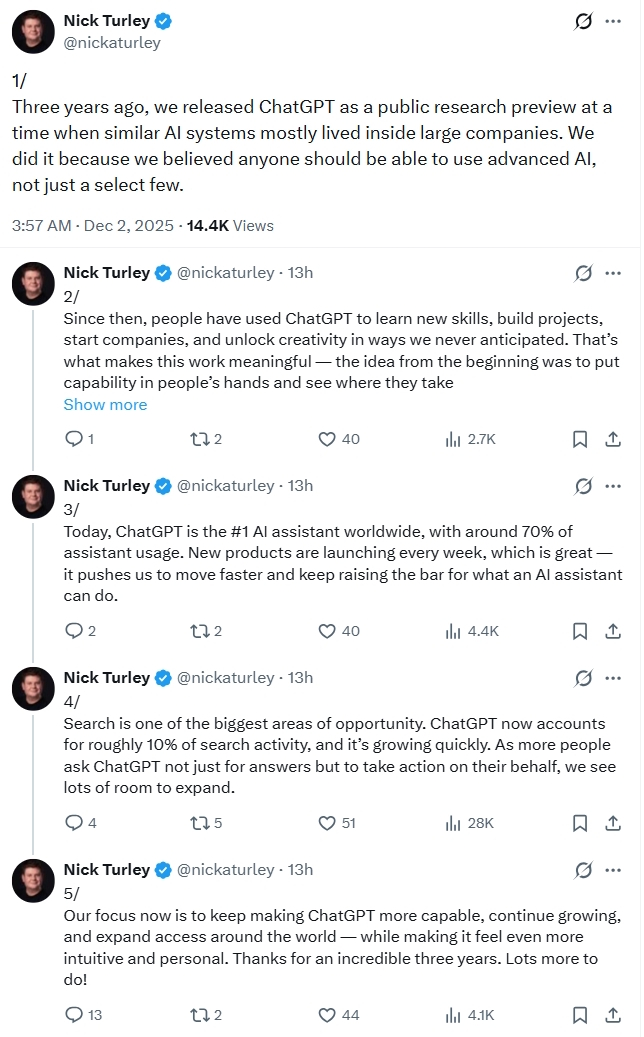The height and width of the screenshot is (1037, 644).
Task: Repost the 4/ tweet with 5 reposts
Action: click(198, 823)
